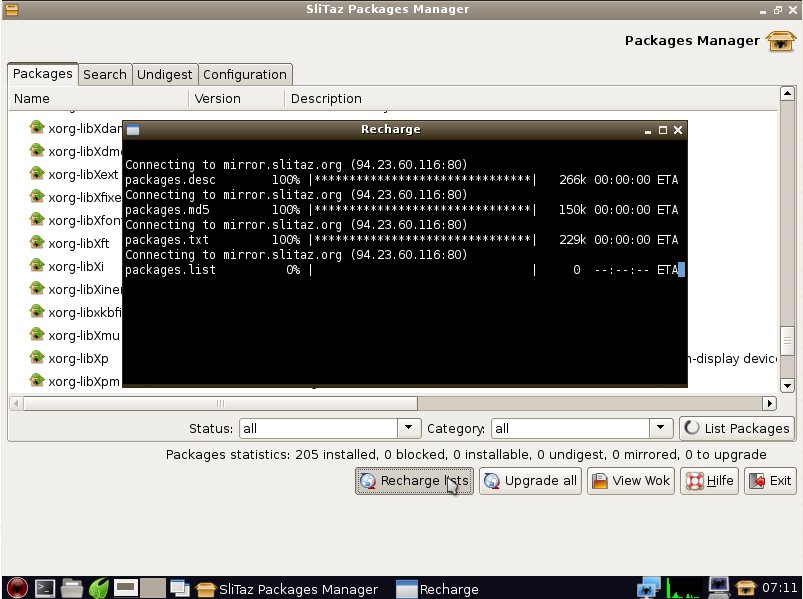
Task: Click the show desktop windows icon
Action: 180,588
